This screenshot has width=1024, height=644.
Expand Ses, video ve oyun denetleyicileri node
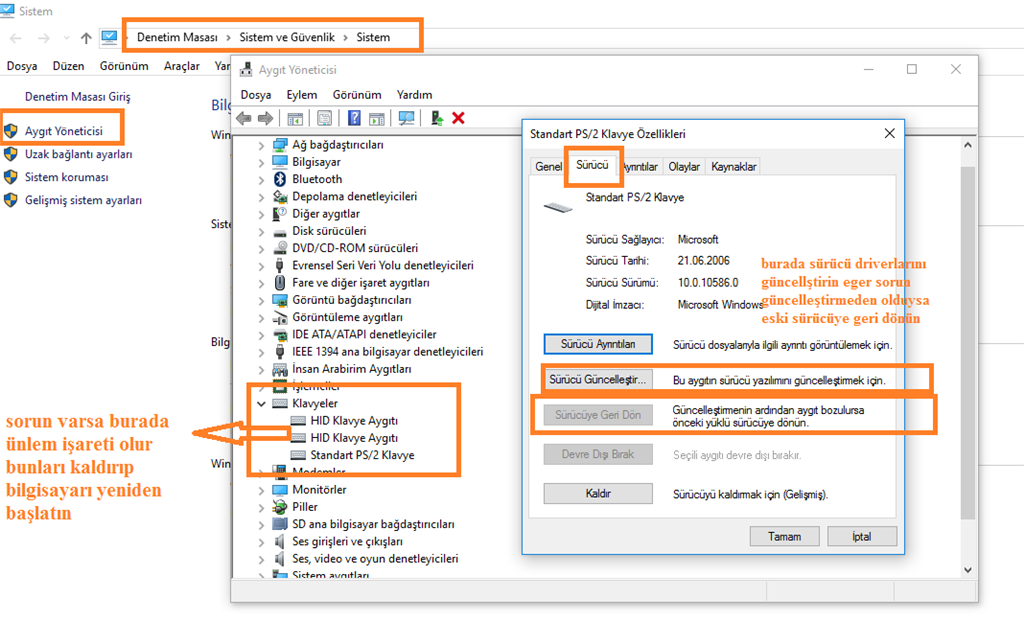(261, 559)
